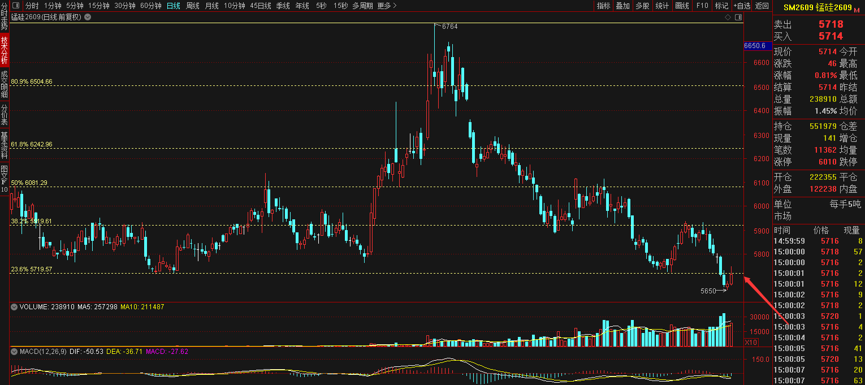Activate the 画线 drawing tools button
This screenshot has width=865, height=385.
pyautogui.click(x=682, y=6)
